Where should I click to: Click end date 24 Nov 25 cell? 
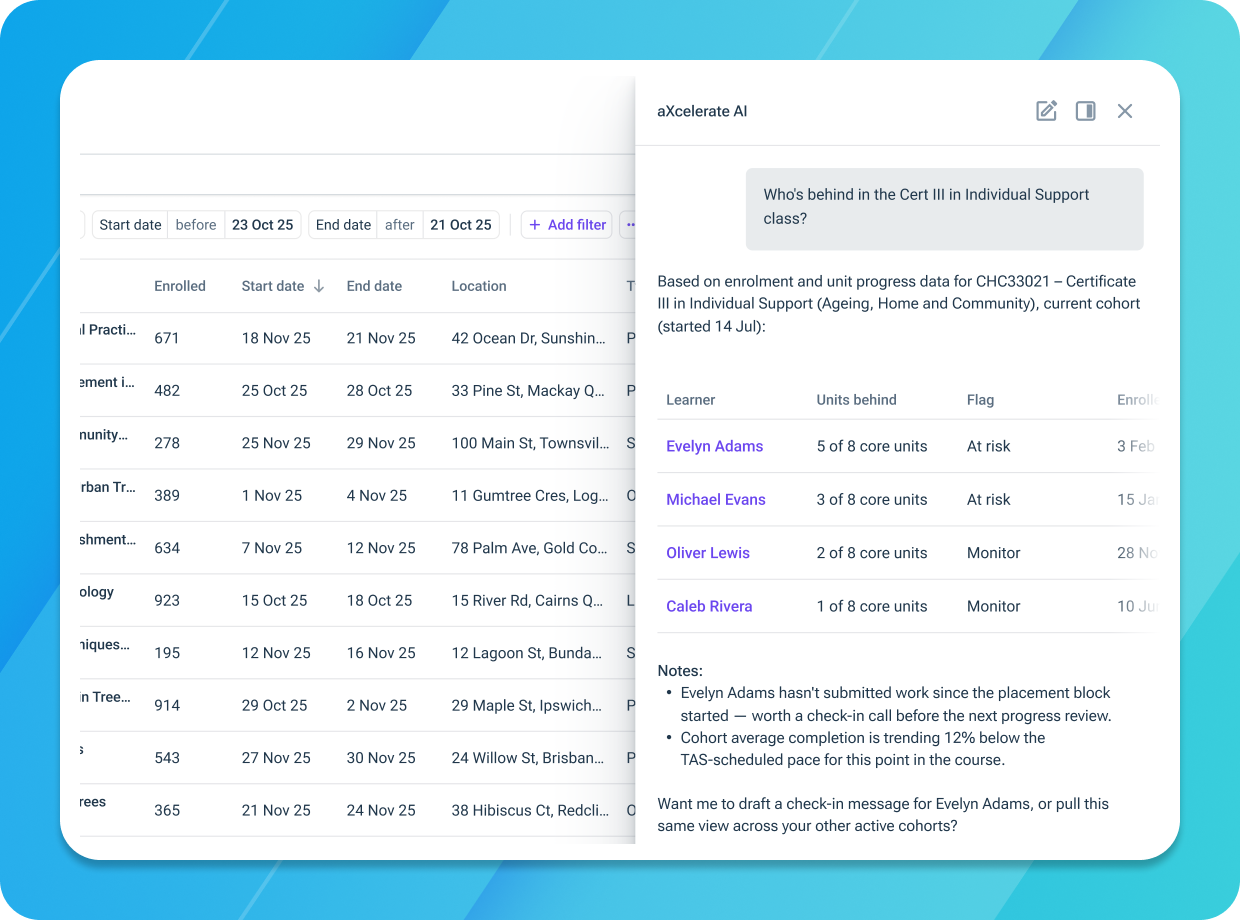[x=381, y=810]
